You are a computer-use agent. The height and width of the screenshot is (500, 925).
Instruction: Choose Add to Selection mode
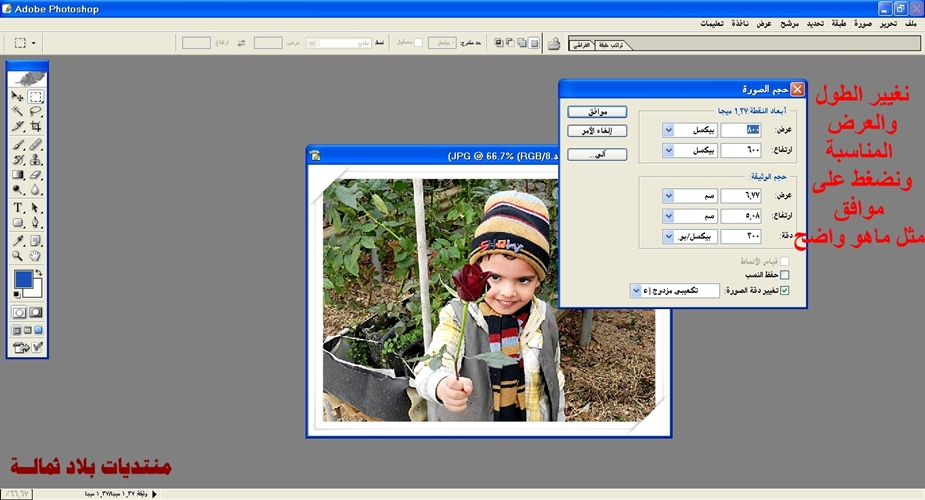pos(522,43)
